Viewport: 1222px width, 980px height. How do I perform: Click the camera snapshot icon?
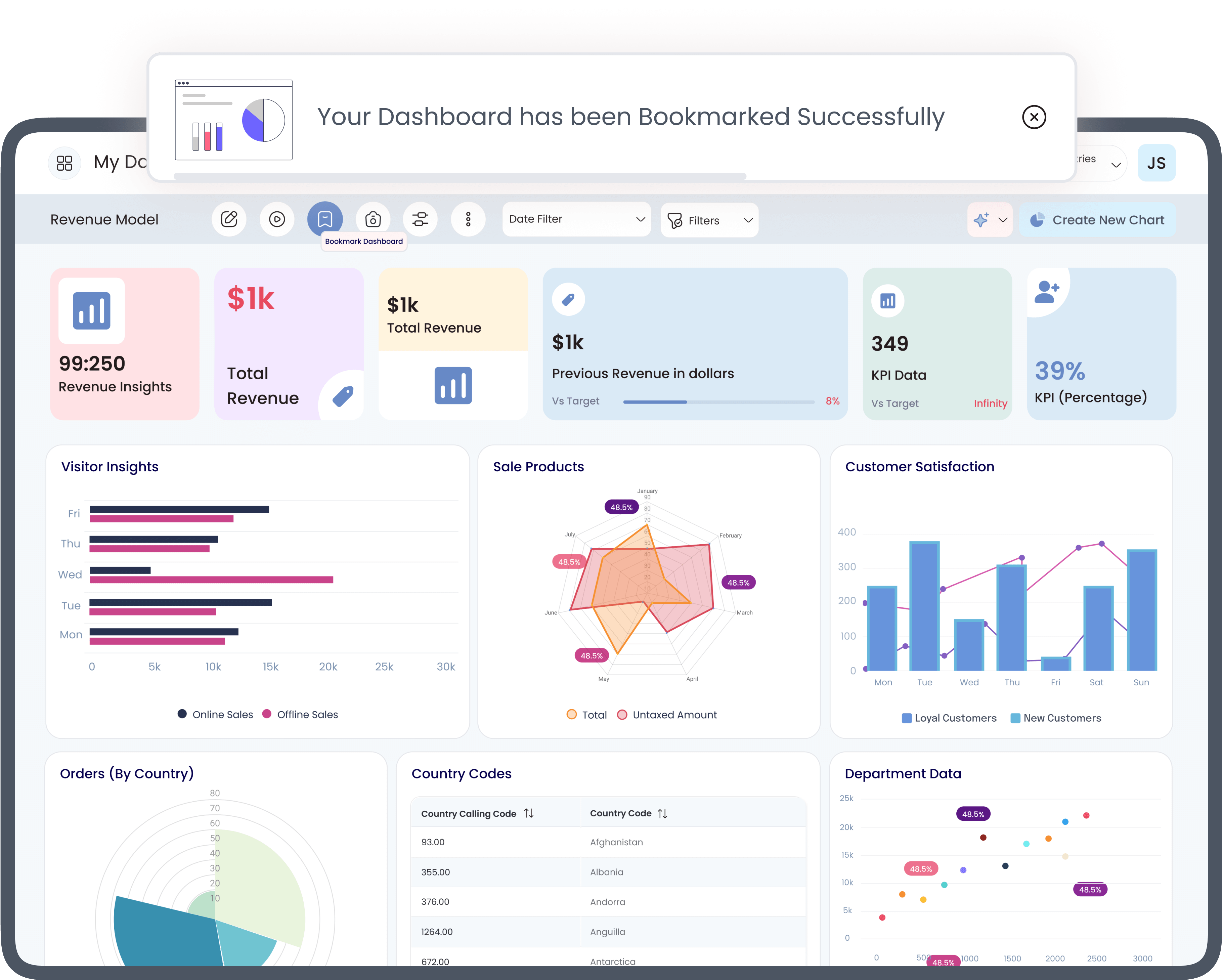[x=373, y=219]
